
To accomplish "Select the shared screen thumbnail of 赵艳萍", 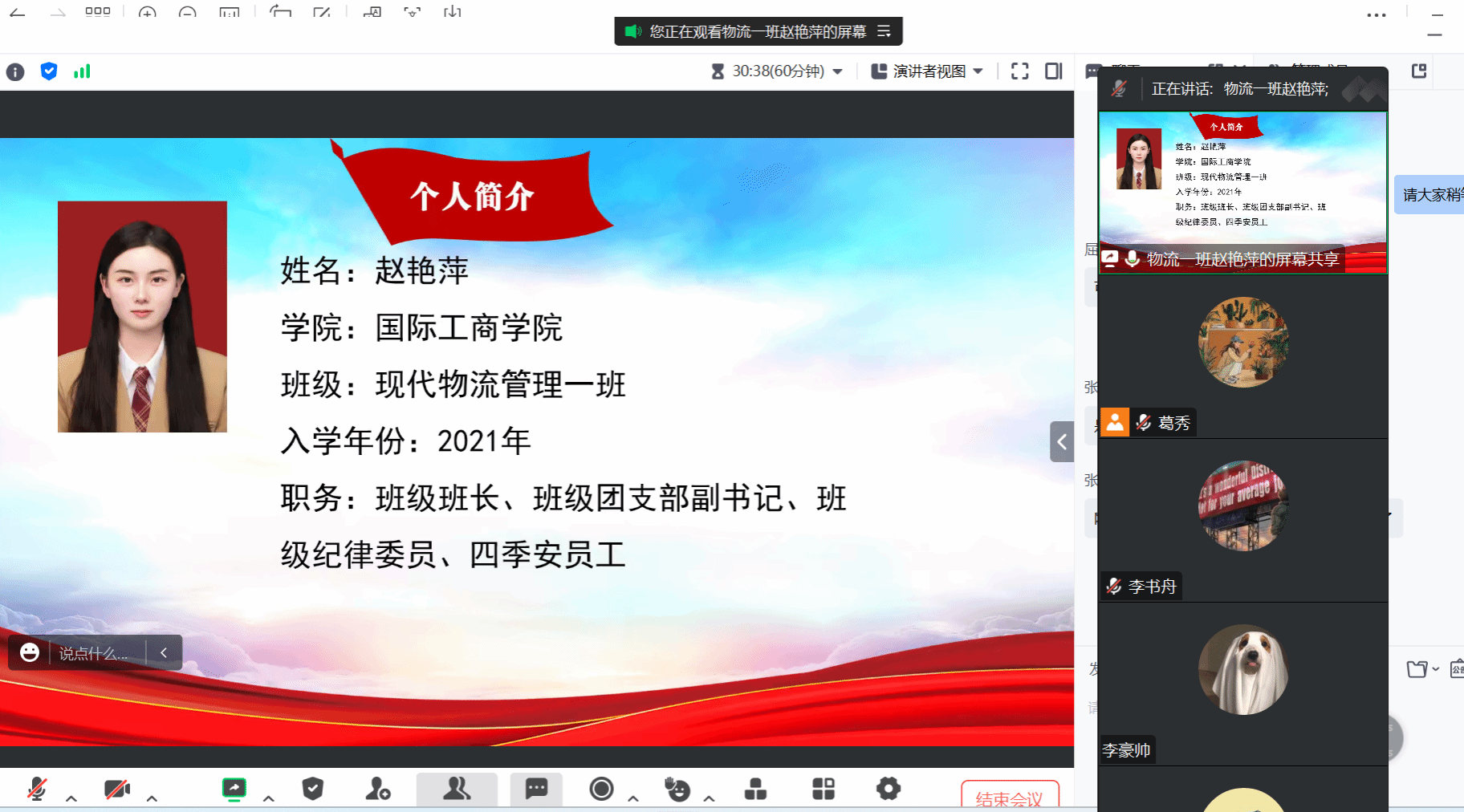I will (x=1242, y=192).
